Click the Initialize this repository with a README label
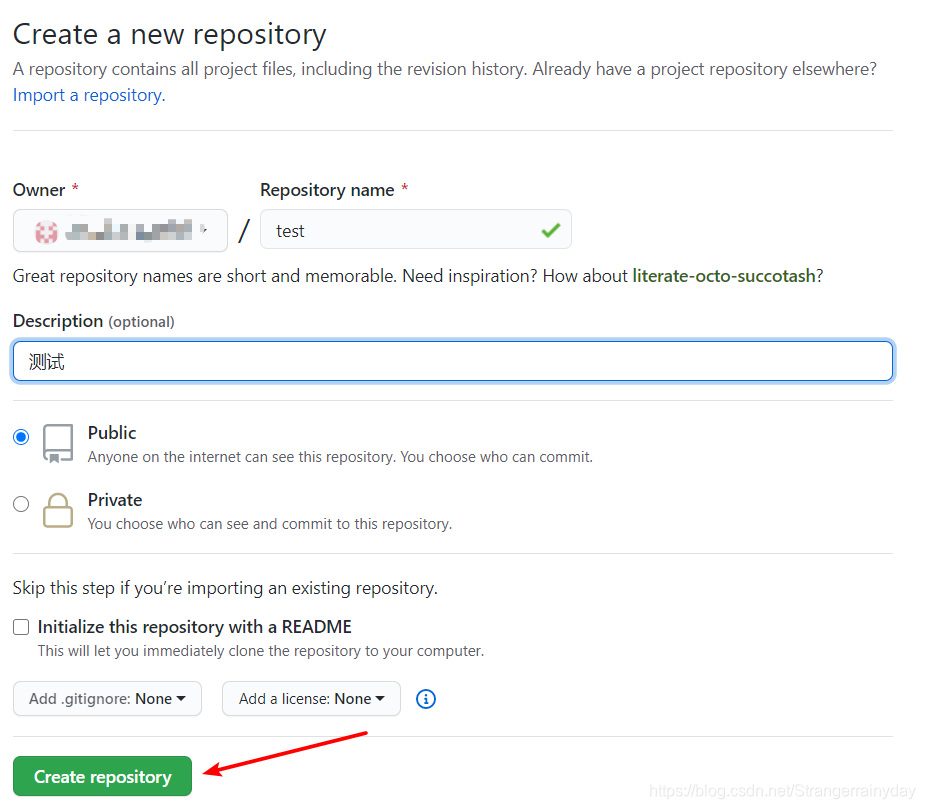 point(195,627)
